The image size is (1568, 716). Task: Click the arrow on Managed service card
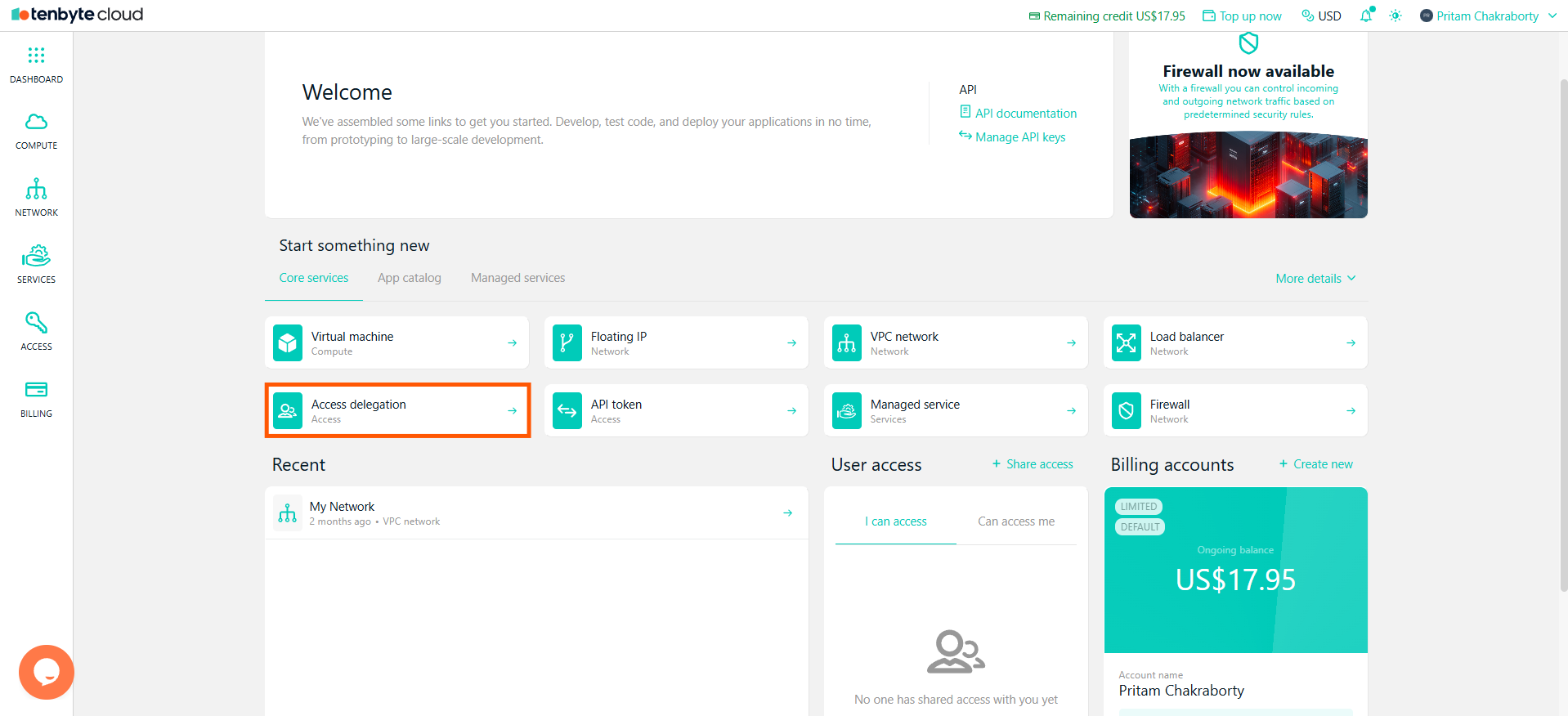[x=1071, y=411]
